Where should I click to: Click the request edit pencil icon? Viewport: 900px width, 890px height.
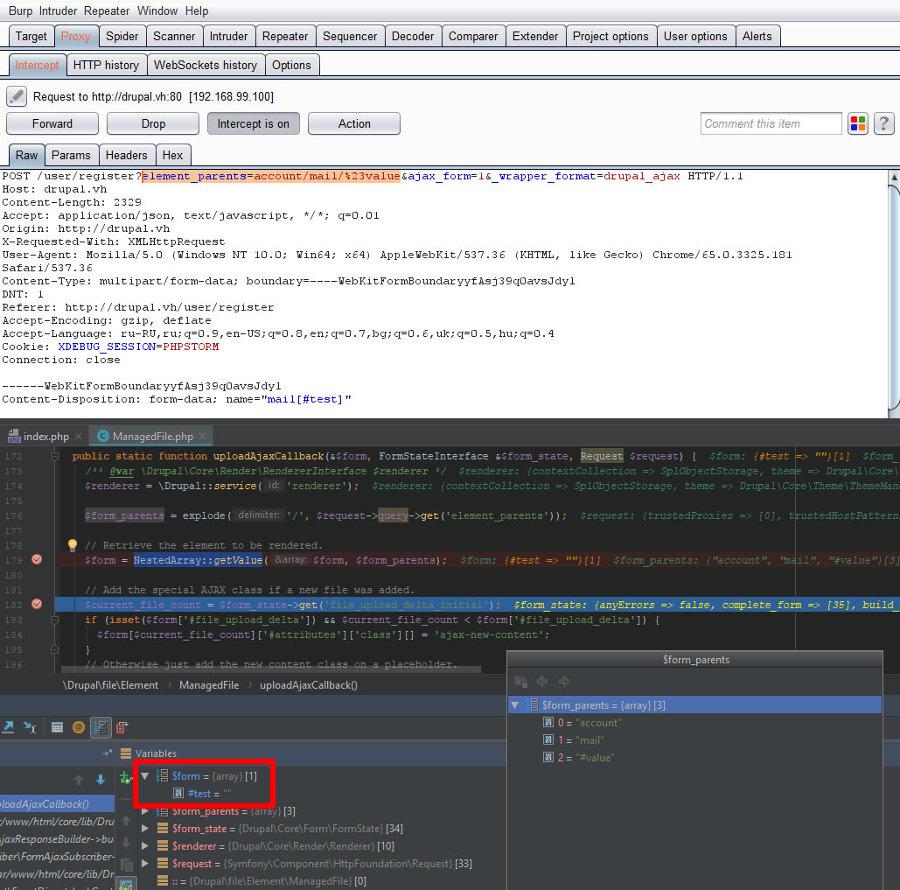tap(16, 97)
